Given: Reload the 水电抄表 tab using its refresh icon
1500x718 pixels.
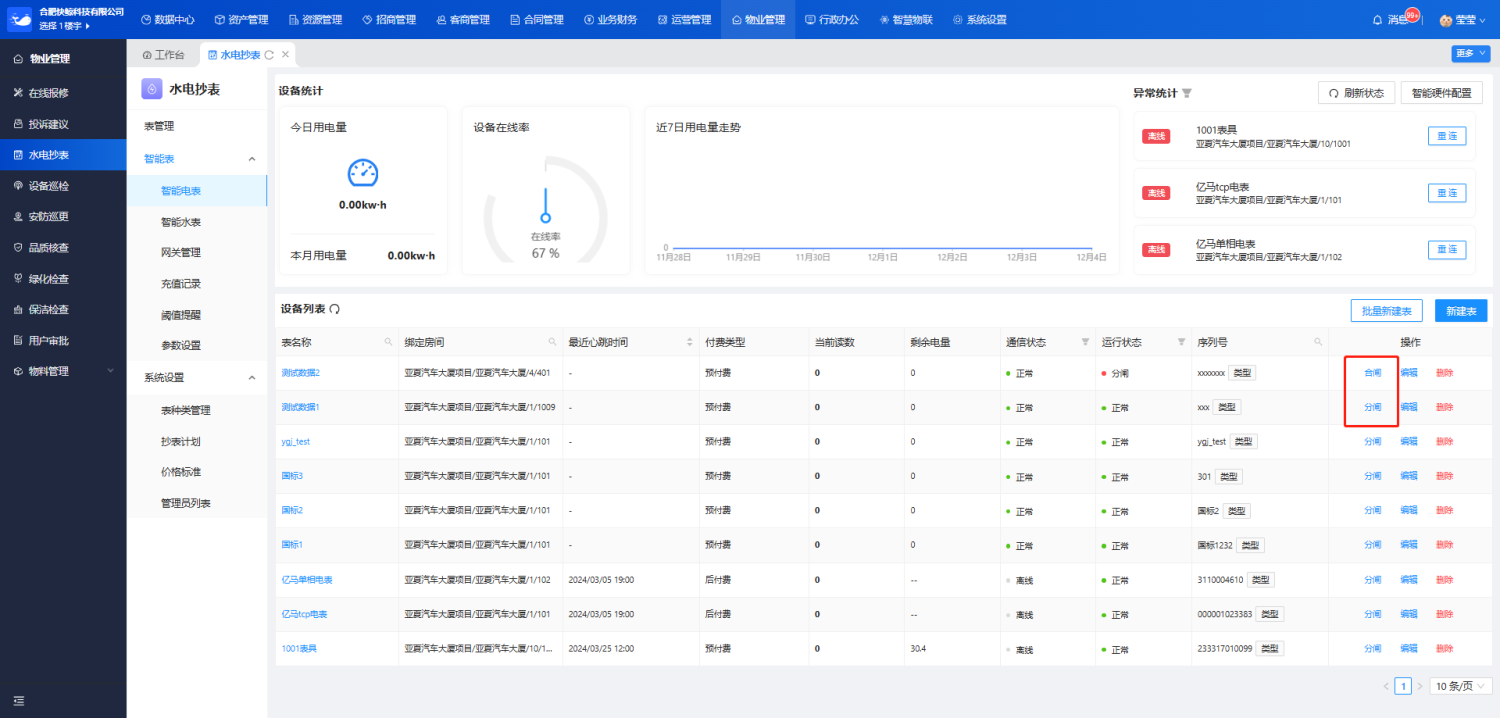Looking at the screenshot, I should coord(269,55).
